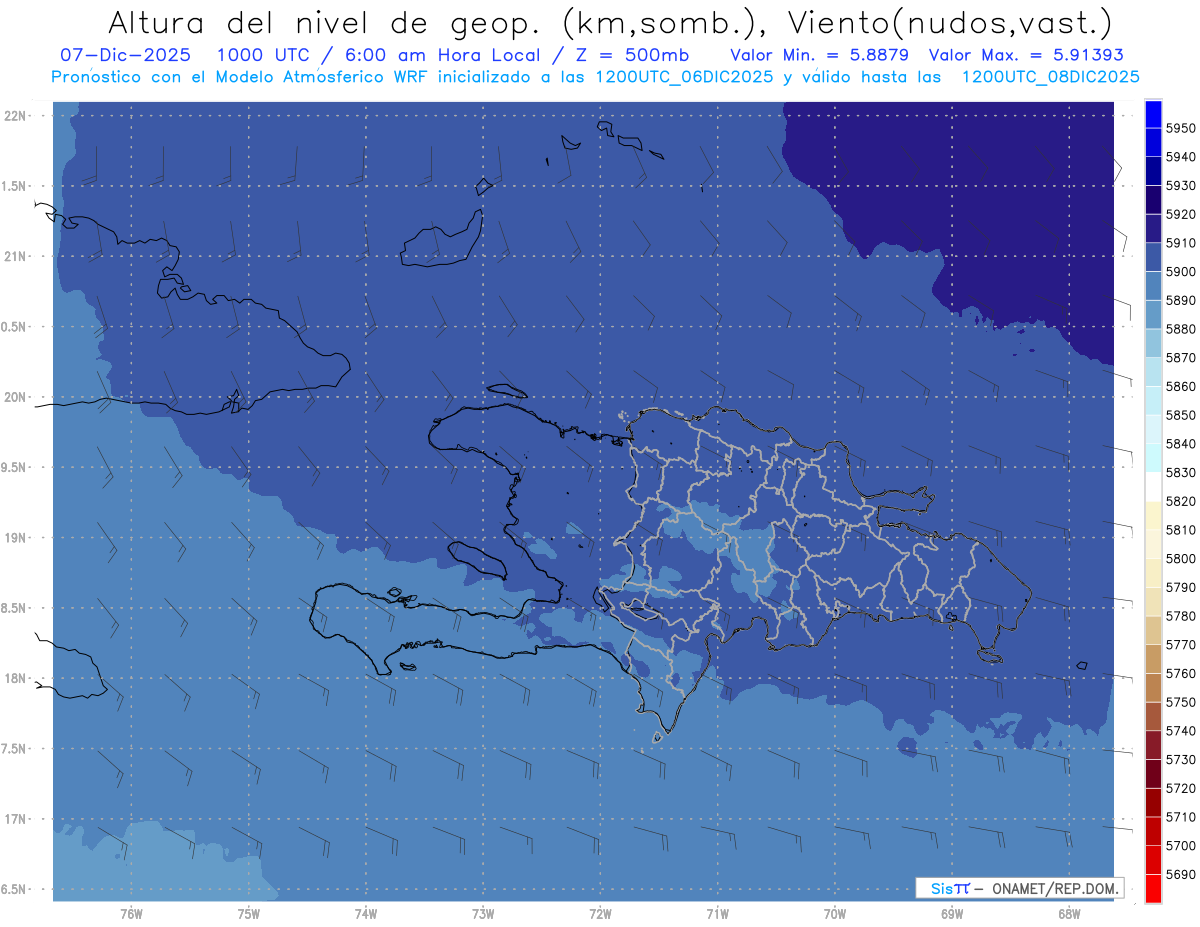
Task: Click the colorbar label 5760
Action: [1181, 673]
